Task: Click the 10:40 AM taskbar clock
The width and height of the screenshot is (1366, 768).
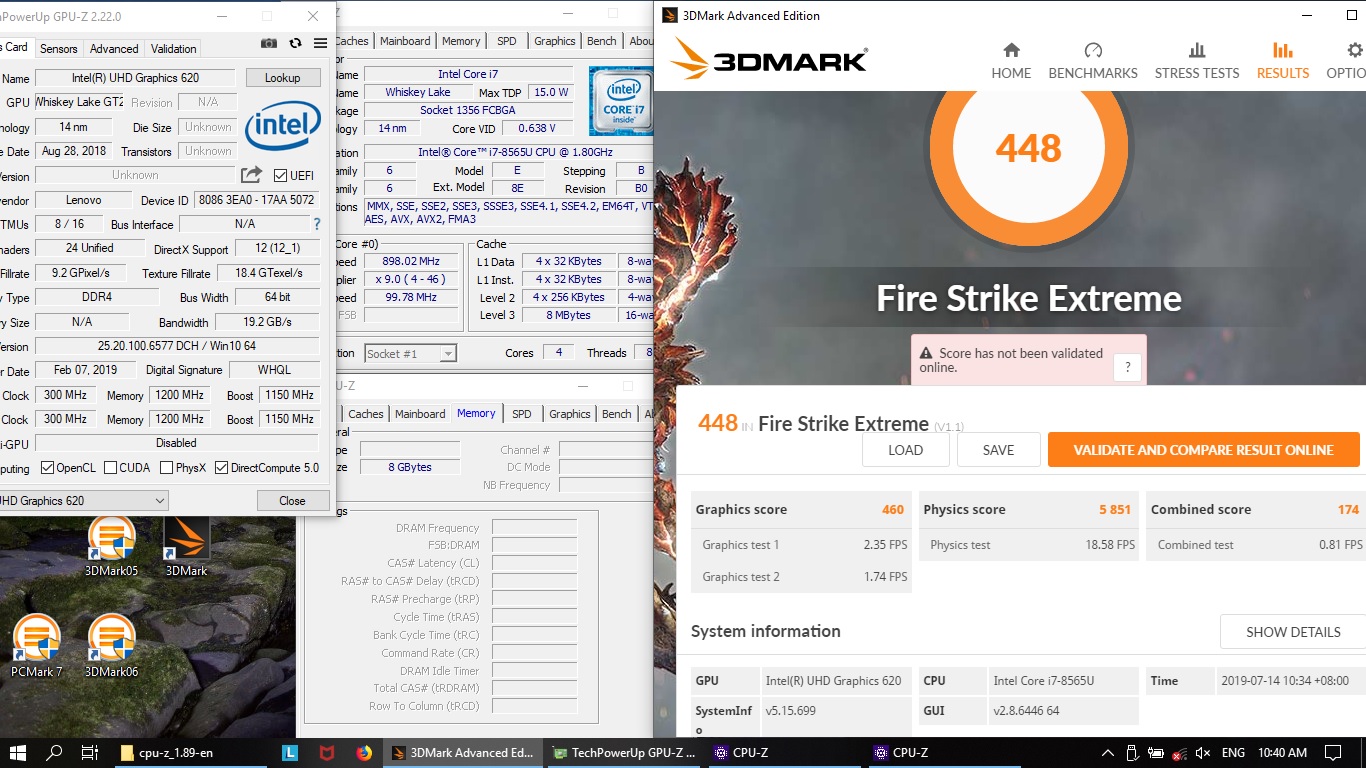Action: [x=1283, y=752]
